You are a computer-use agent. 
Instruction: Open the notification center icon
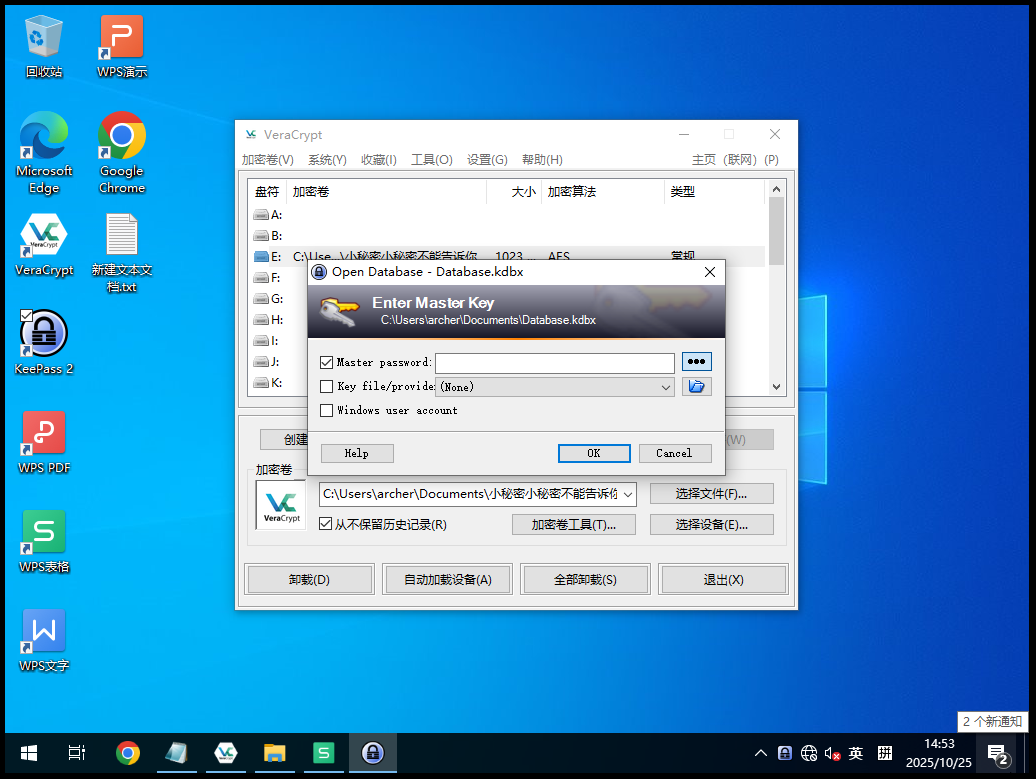click(998, 754)
